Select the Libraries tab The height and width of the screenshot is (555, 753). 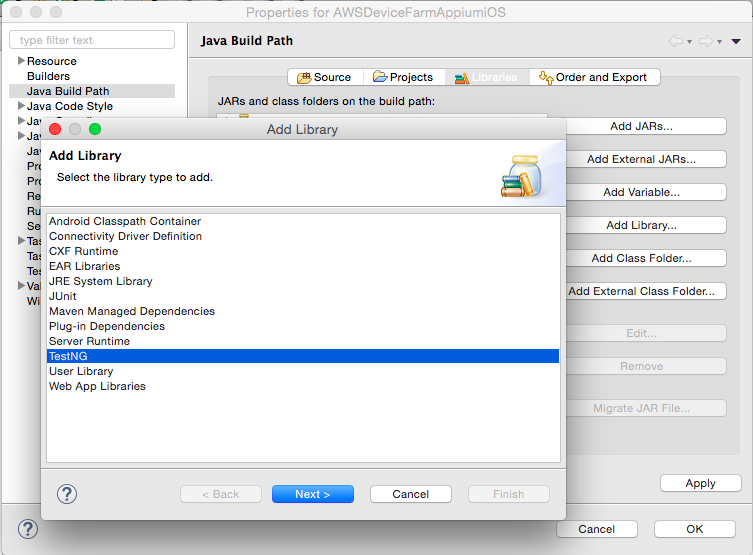[x=487, y=77]
